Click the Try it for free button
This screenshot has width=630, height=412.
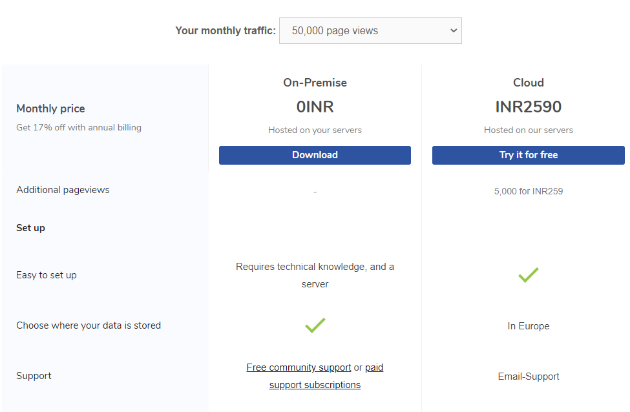coord(528,155)
